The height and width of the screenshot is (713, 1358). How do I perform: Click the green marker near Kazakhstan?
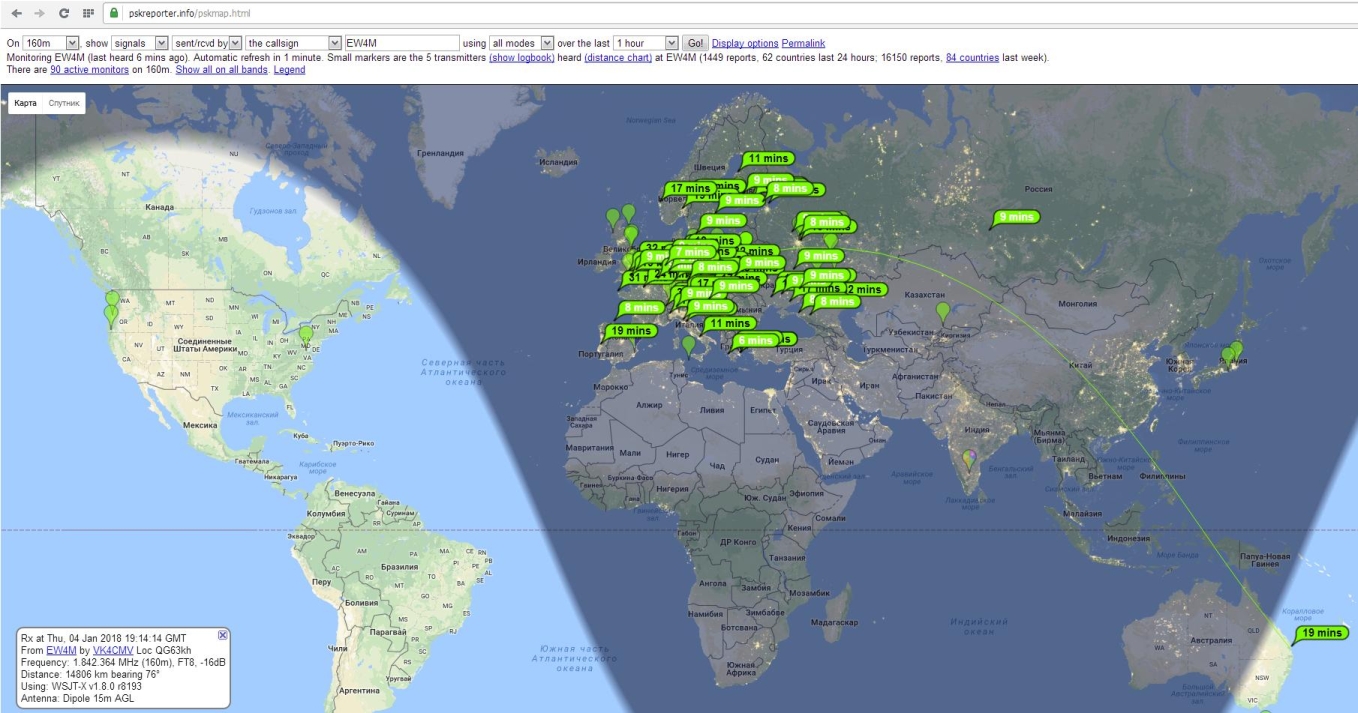(942, 311)
